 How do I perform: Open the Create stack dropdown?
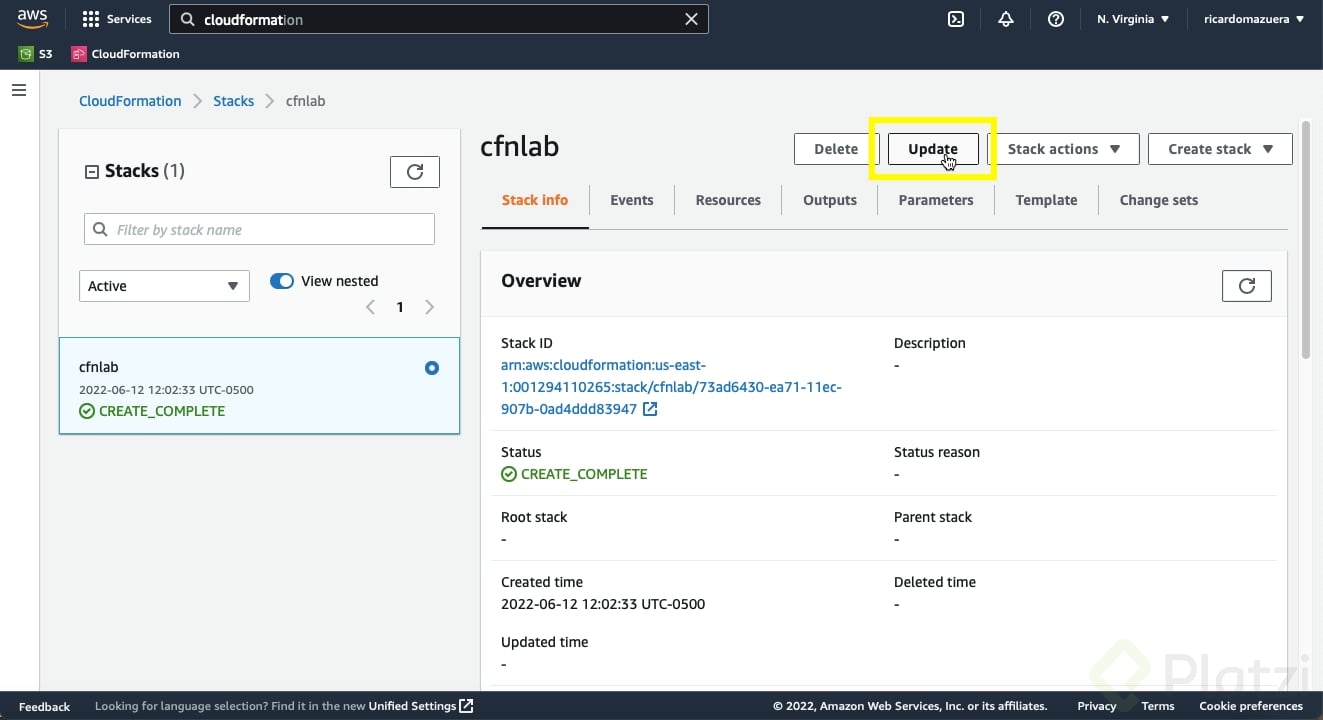coord(1219,149)
